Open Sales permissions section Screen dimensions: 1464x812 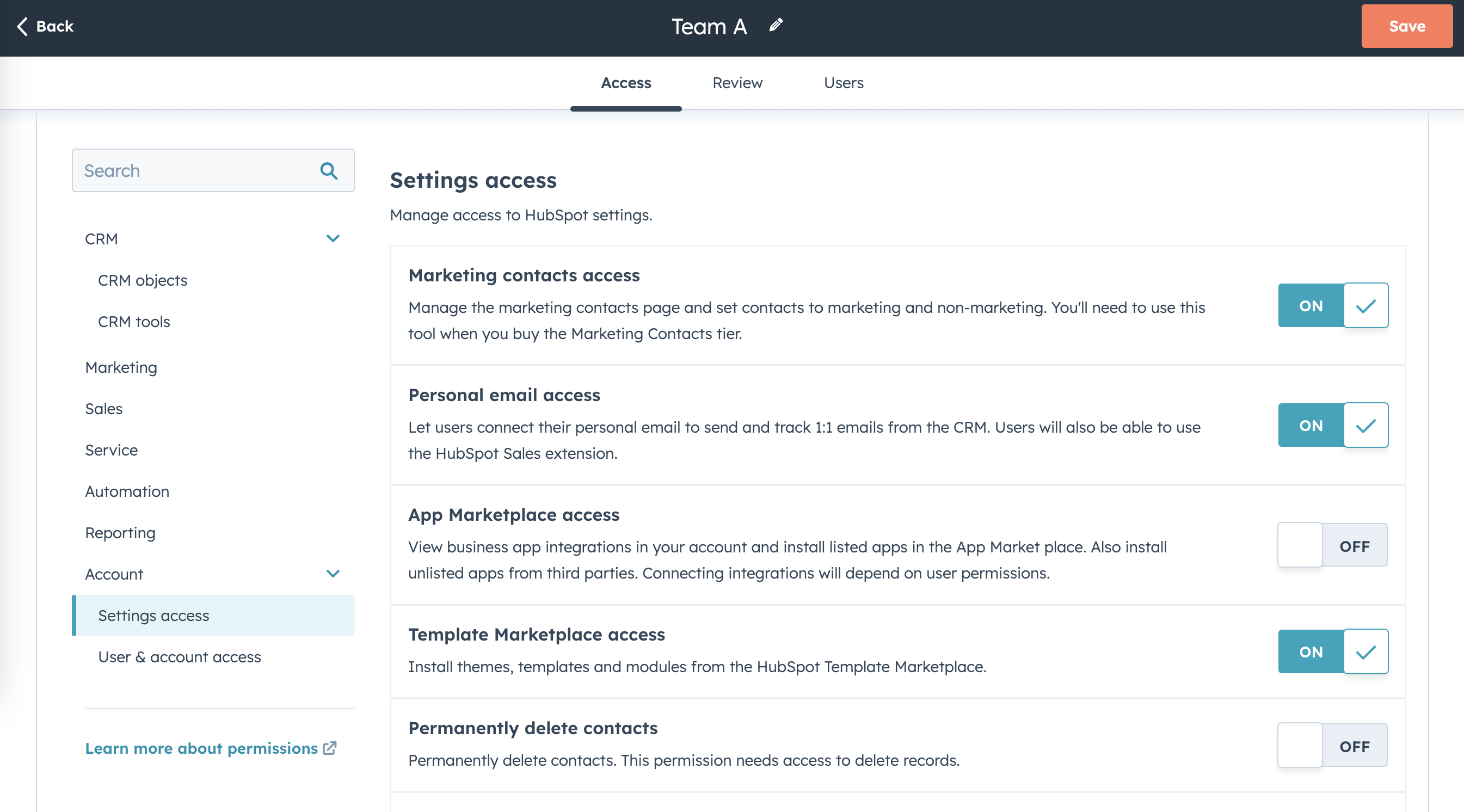pos(103,409)
